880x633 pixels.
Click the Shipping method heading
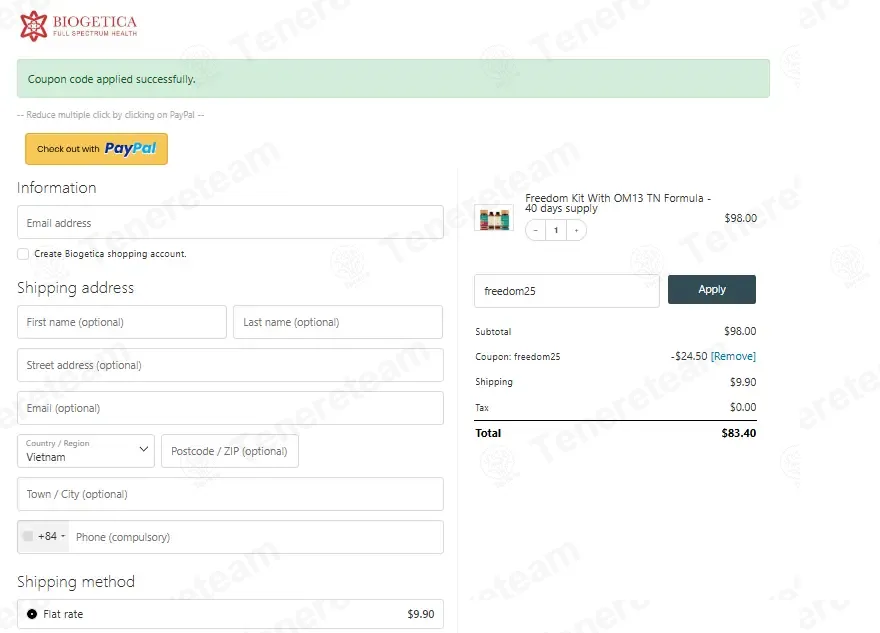tap(76, 581)
